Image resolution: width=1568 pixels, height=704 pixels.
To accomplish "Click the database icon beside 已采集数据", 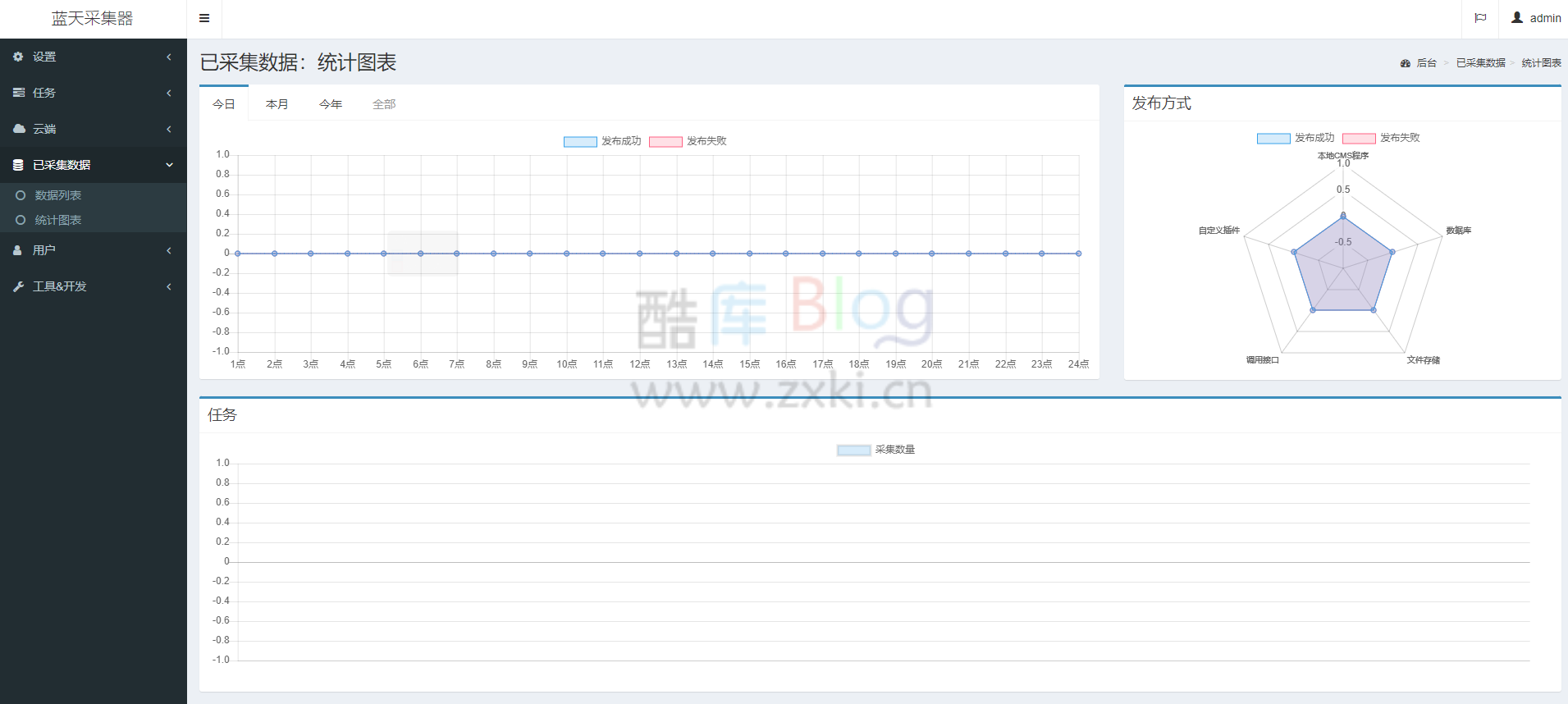I will (x=18, y=165).
